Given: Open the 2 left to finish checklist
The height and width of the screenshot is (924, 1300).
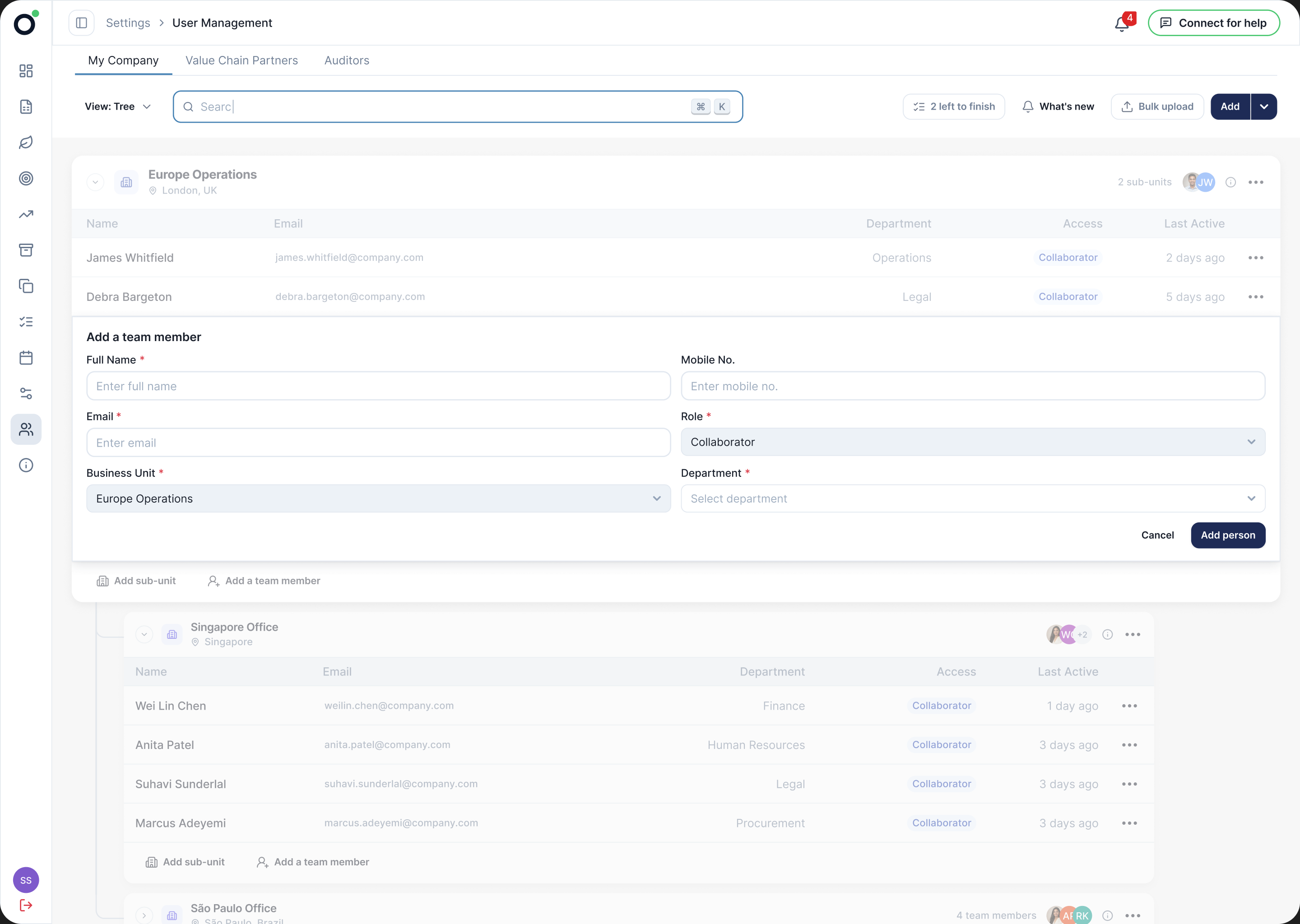Looking at the screenshot, I should click(x=953, y=106).
